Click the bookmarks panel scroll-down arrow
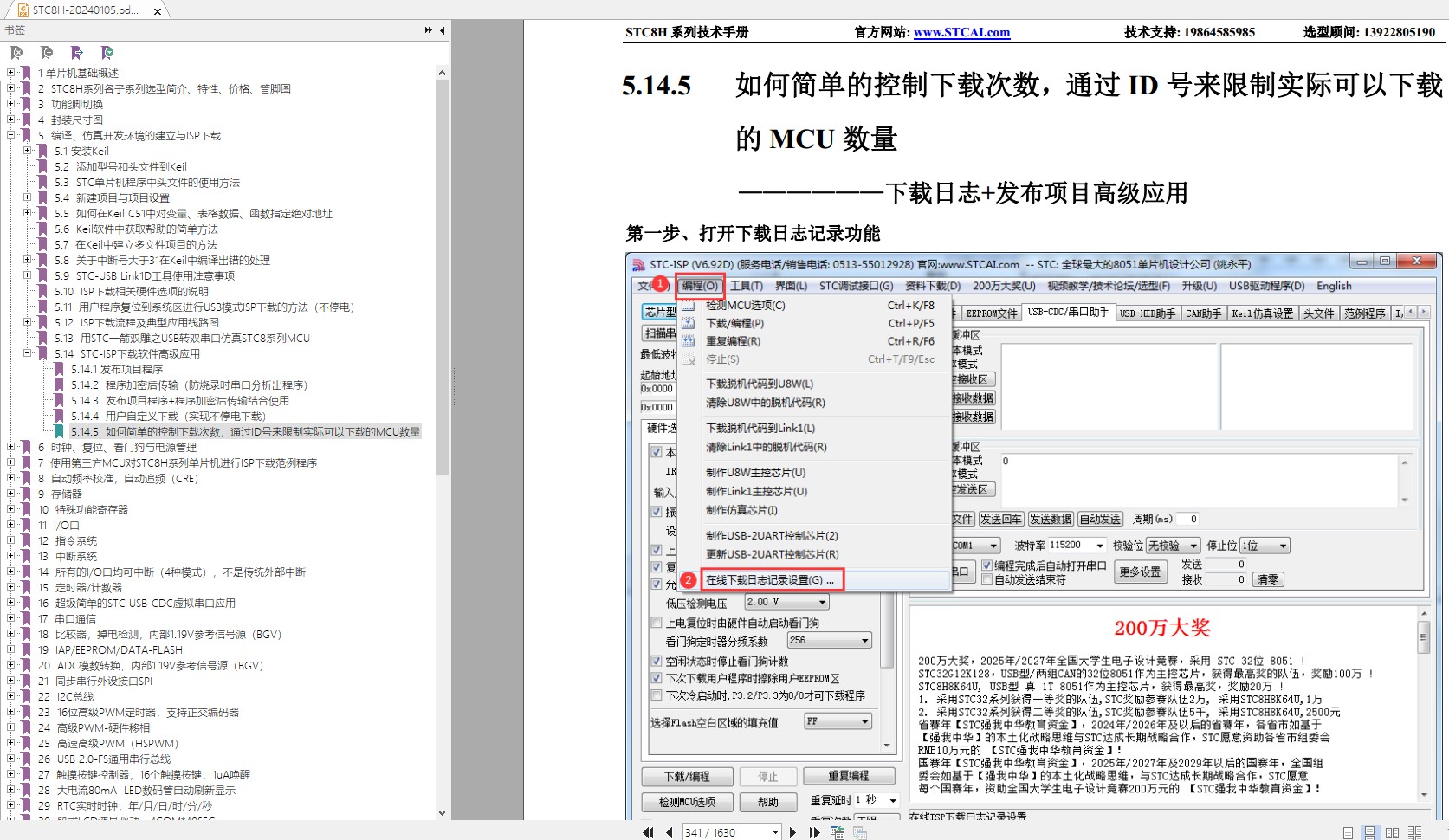The height and width of the screenshot is (840, 1449). point(442,812)
